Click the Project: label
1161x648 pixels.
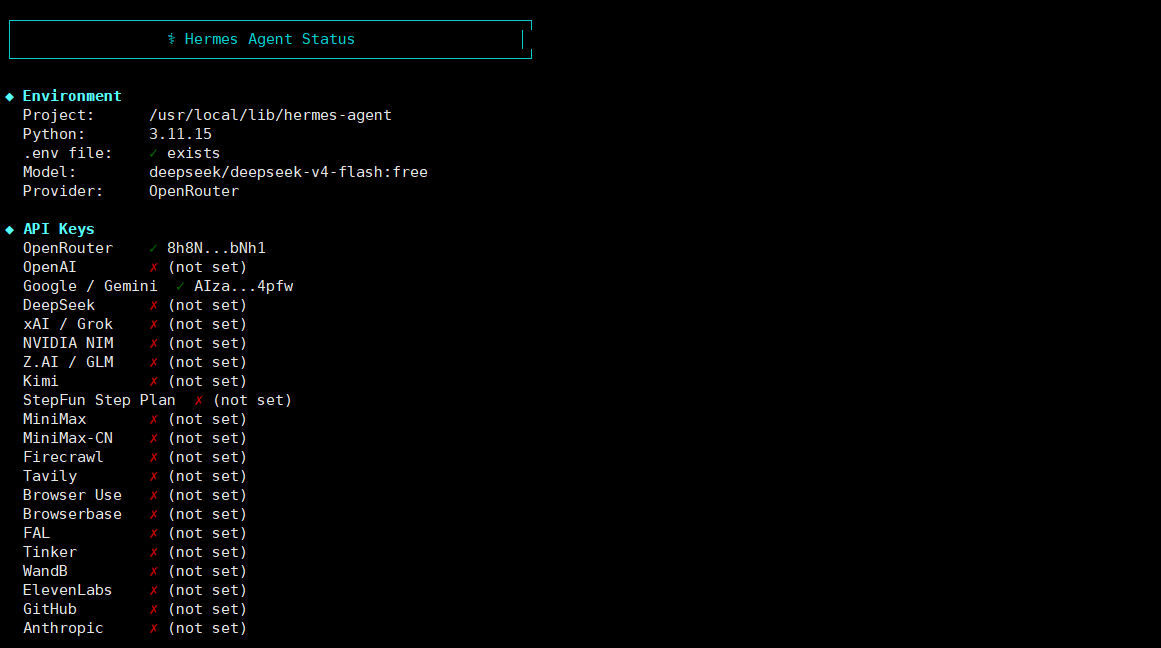[x=58, y=116]
